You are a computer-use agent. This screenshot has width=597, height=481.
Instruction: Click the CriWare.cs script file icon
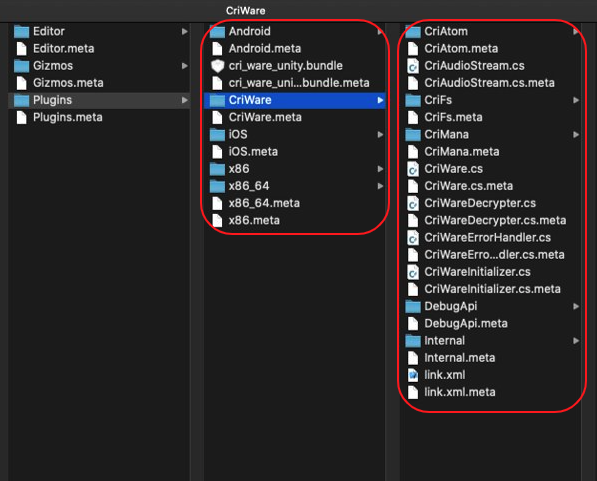pos(413,169)
